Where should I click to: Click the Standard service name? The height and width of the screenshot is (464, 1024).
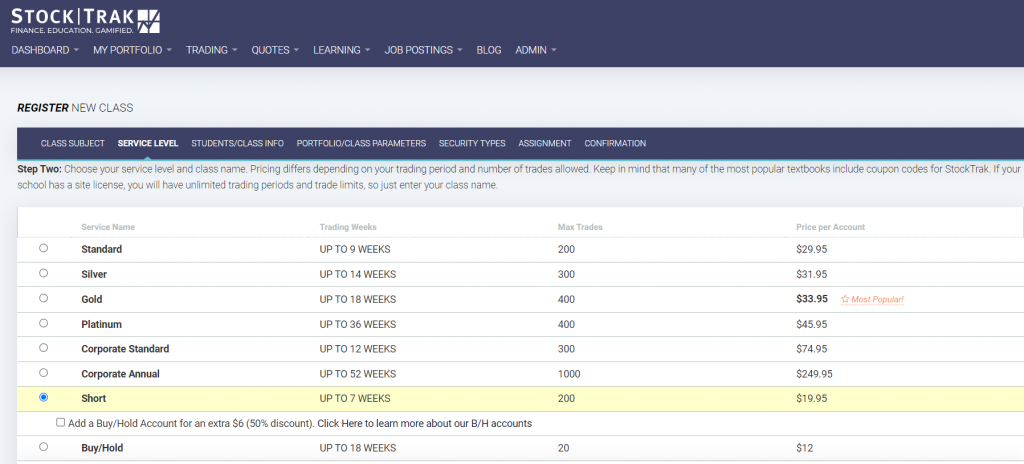point(101,249)
